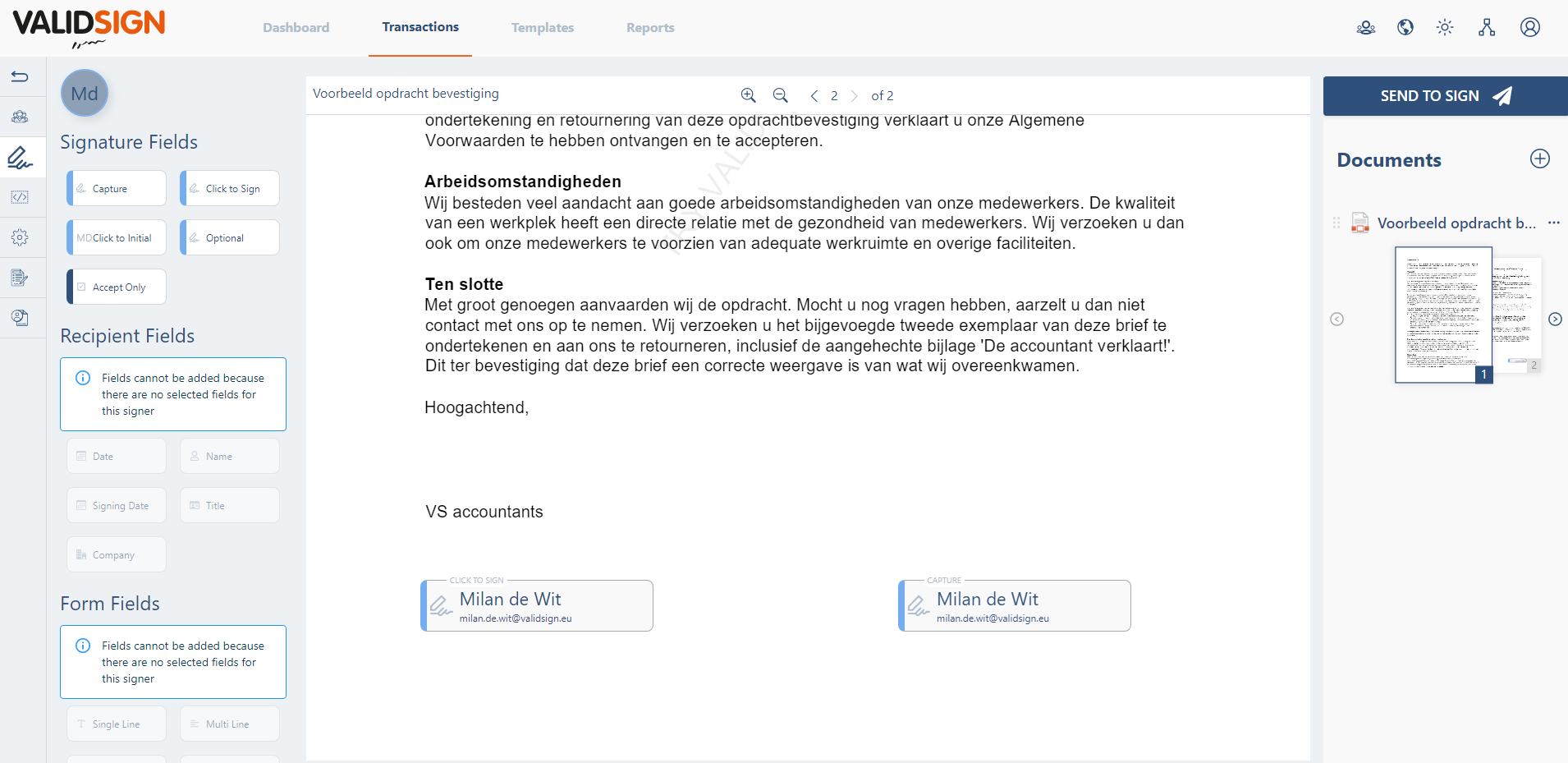Screen dimensions: 1568x763
Task: Click the Recipient Fields info notice
Action: [173, 394]
